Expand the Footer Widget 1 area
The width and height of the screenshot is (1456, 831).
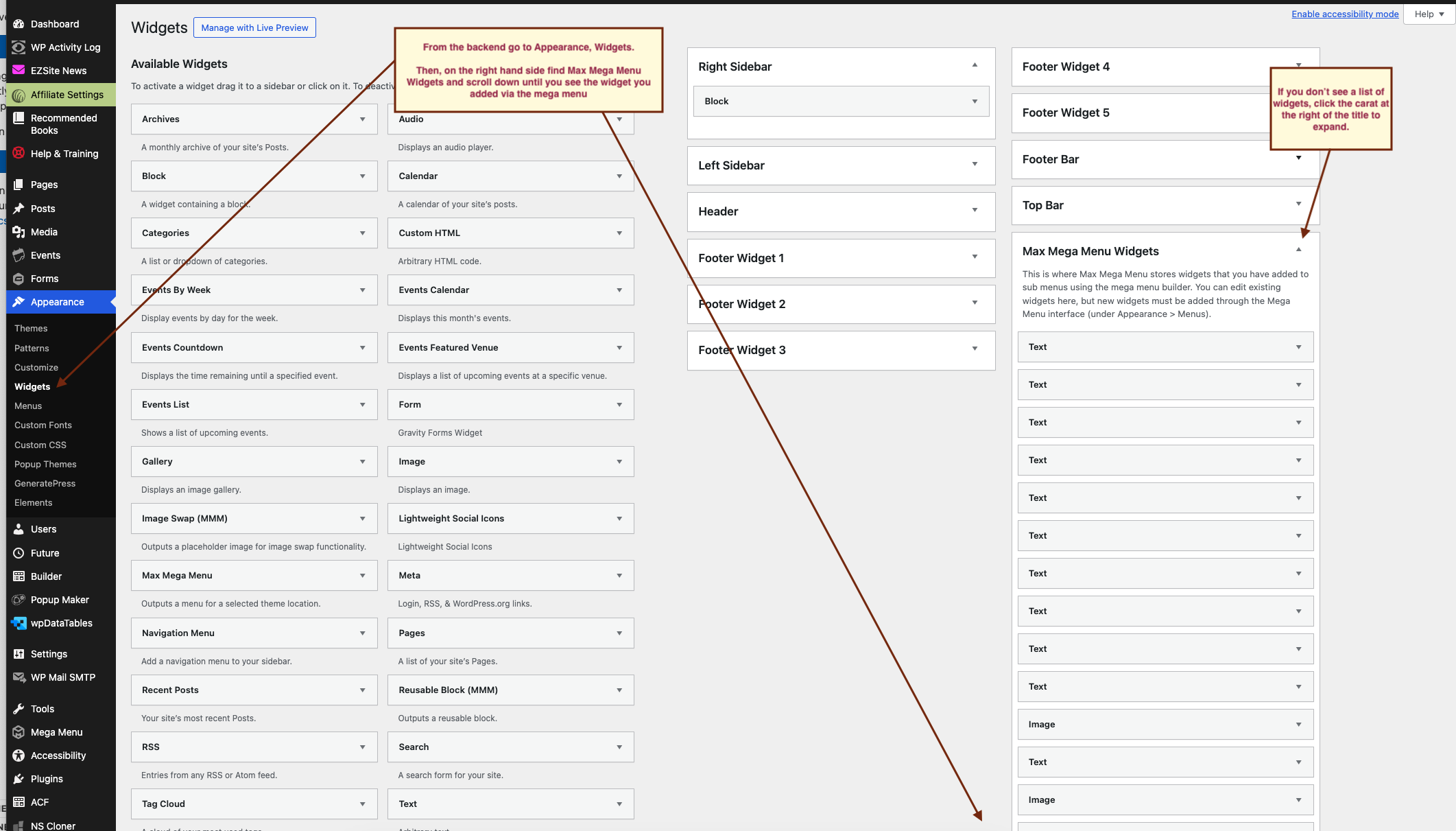click(975, 257)
